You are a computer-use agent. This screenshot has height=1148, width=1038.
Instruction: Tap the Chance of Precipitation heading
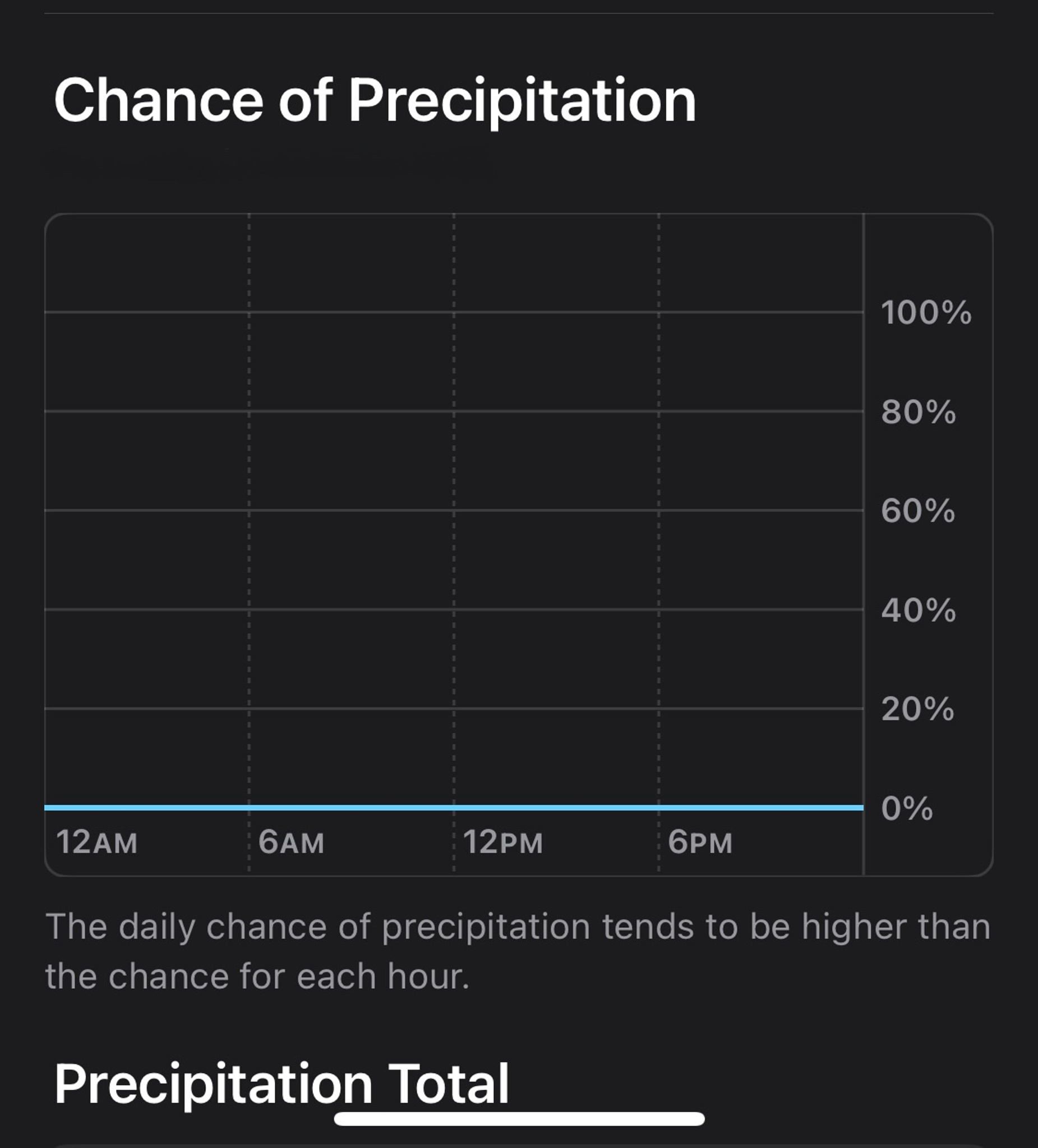[x=374, y=100]
